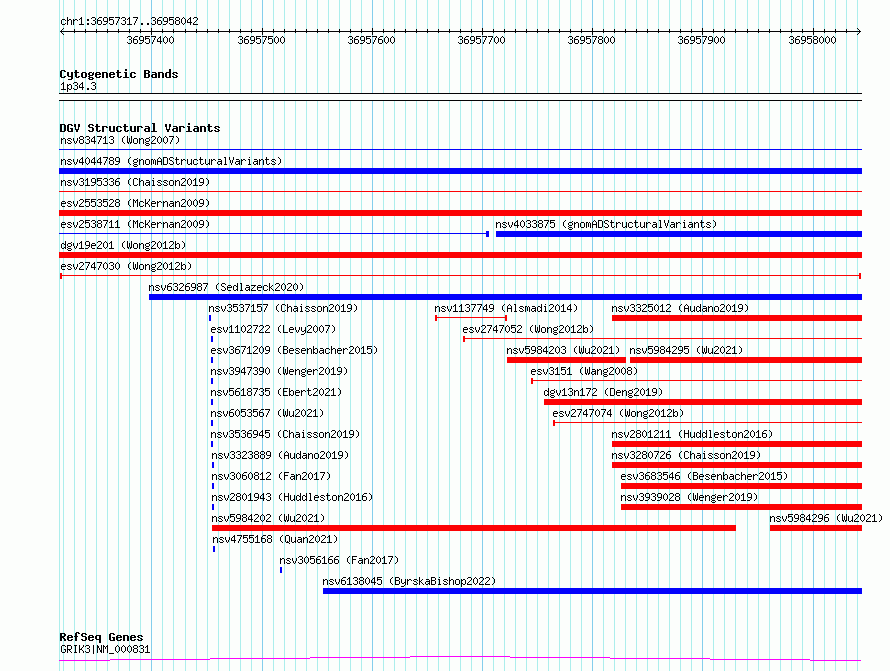Click the 36958000 ruler position label

[x=812, y=40]
